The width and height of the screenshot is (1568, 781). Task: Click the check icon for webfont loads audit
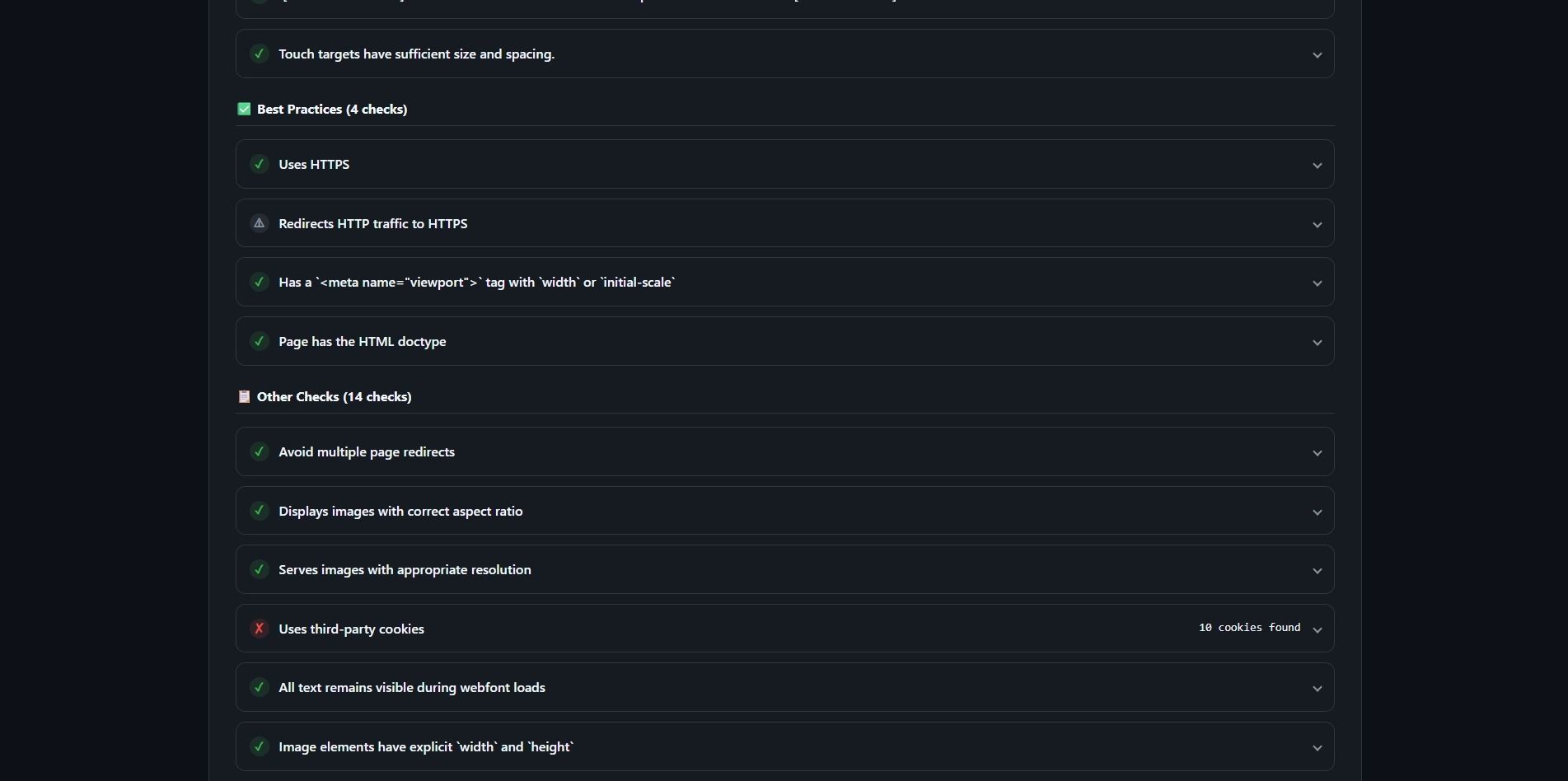coord(260,687)
